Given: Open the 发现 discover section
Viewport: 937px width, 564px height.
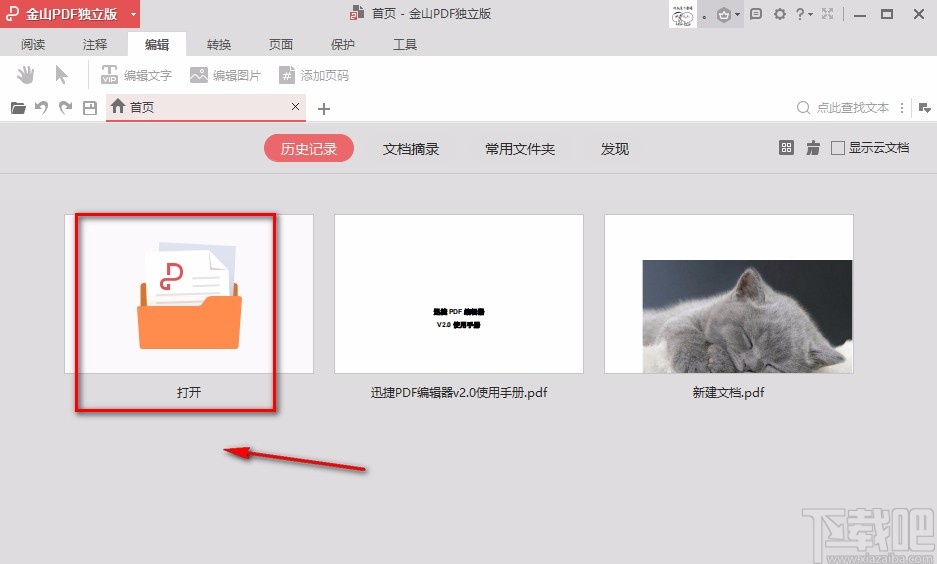Looking at the screenshot, I should coord(615,149).
